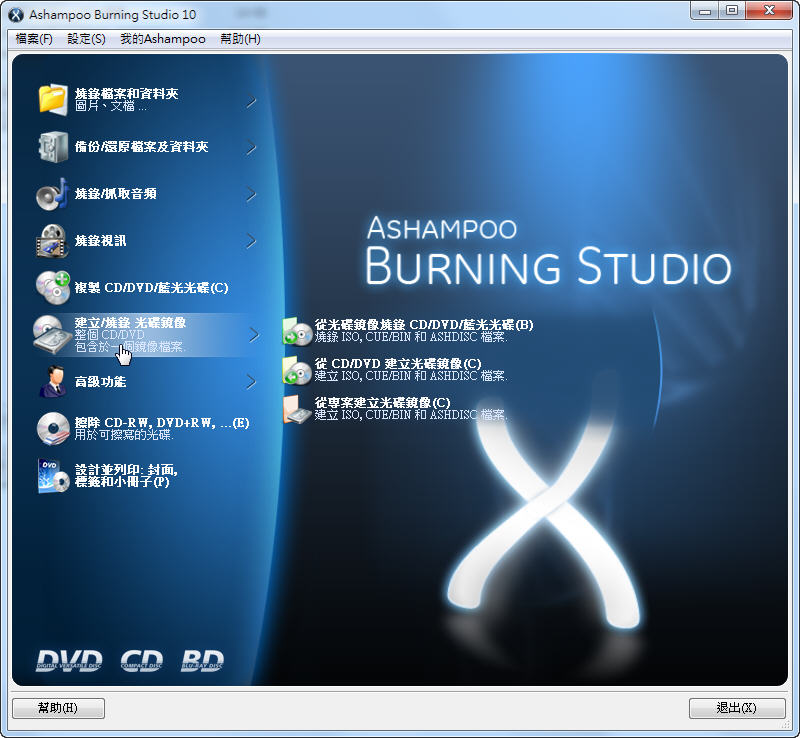800x738 pixels.
Task: Click the film reel video burning icon
Action: [53, 241]
